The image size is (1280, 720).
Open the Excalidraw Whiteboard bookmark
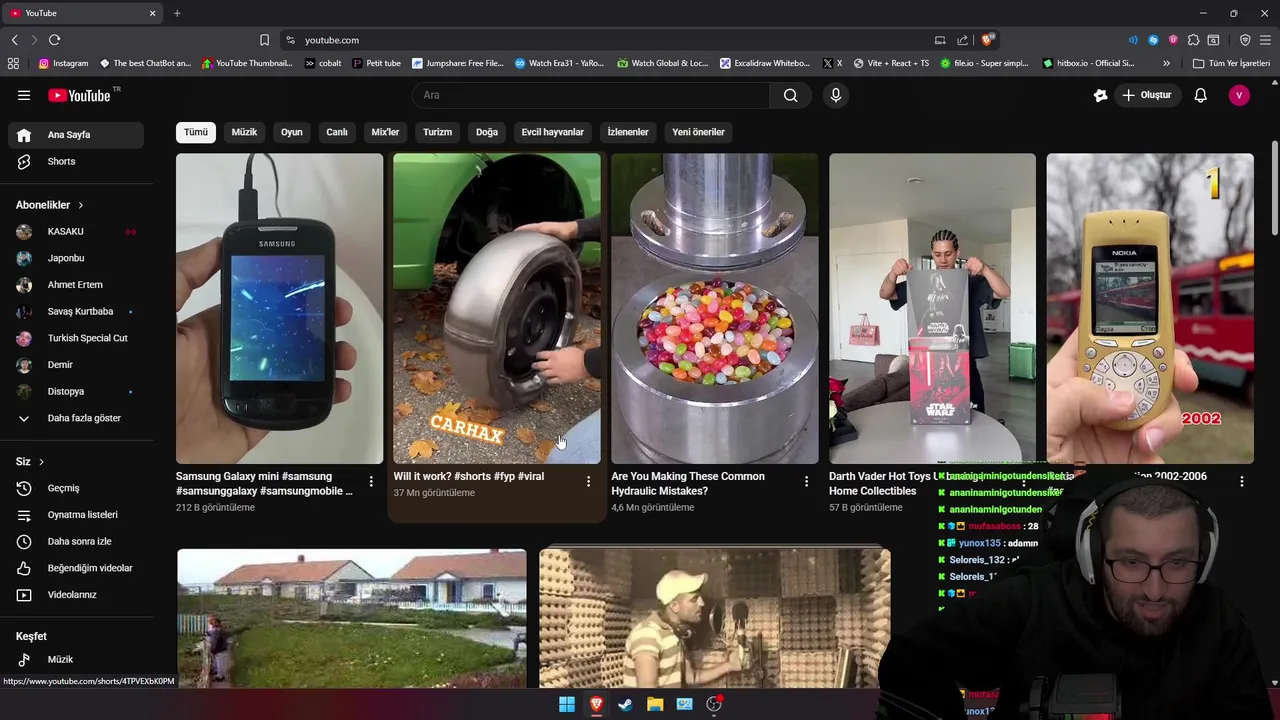765,63
